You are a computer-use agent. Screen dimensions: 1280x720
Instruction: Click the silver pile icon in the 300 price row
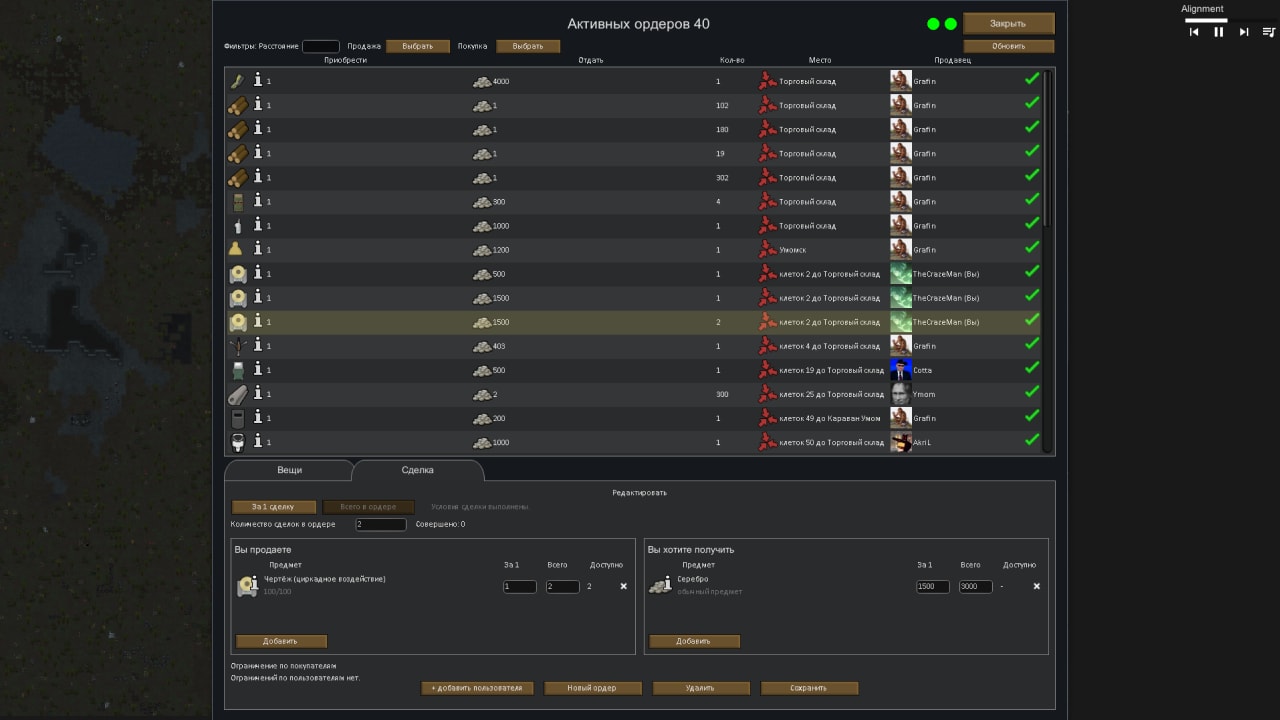pos(482,202)
